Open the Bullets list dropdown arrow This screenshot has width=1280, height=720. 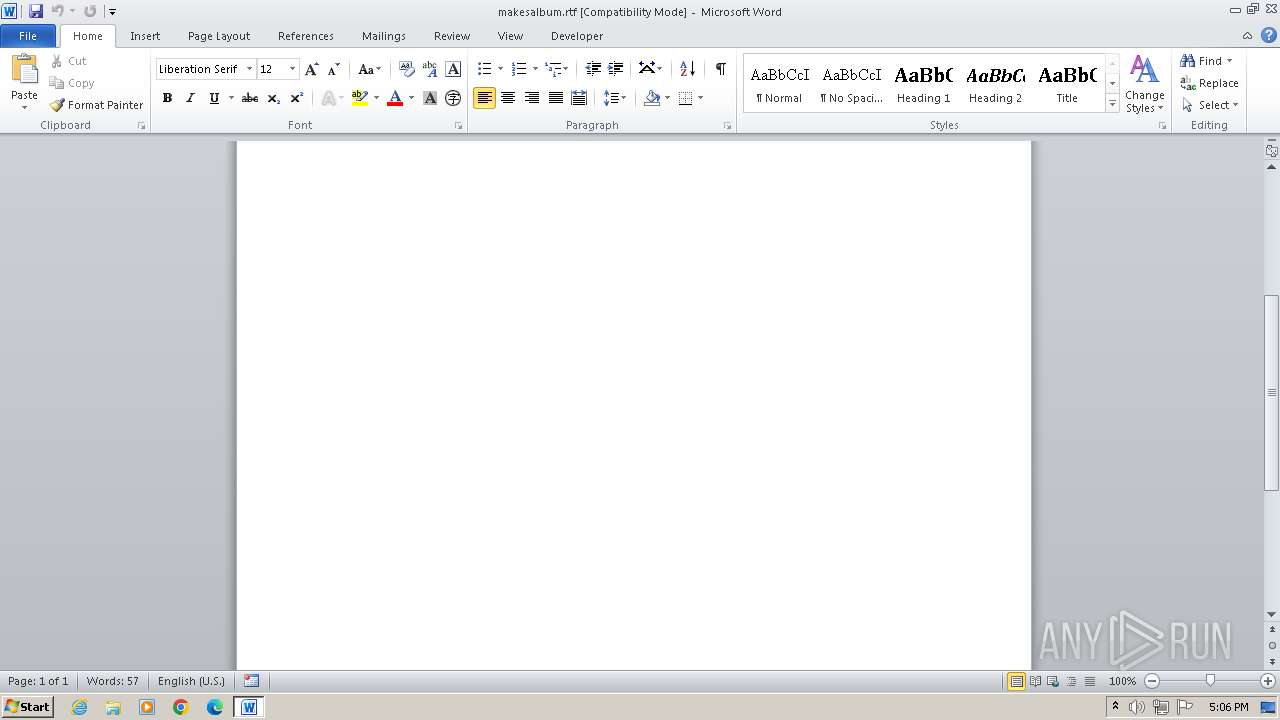(x=500, y=69)
